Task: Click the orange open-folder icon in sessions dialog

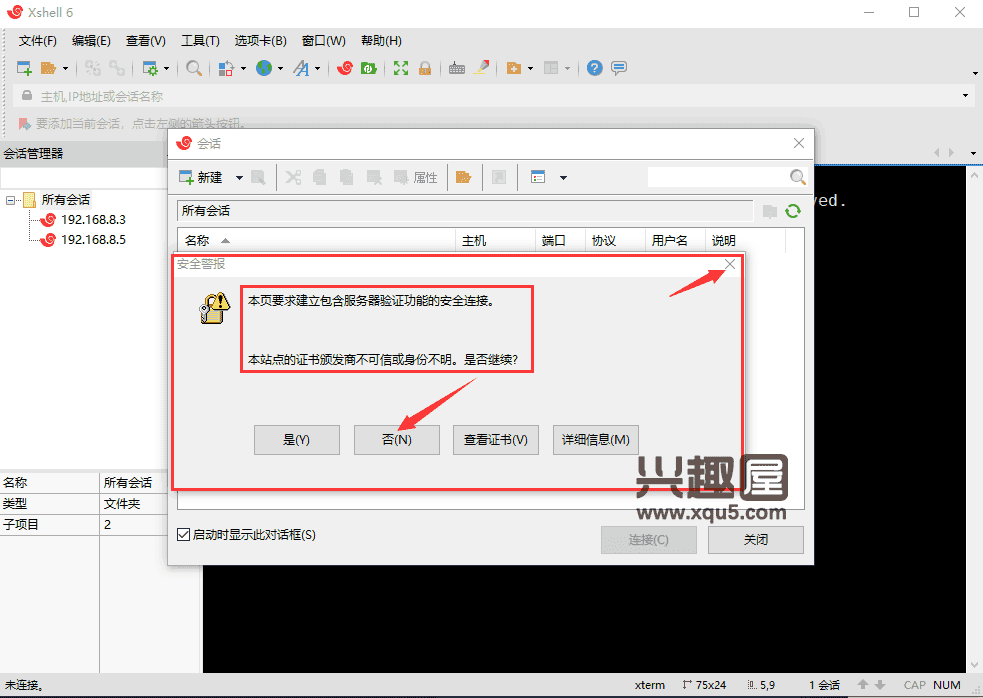Action: pyautogui.click(x=463, y=177)
